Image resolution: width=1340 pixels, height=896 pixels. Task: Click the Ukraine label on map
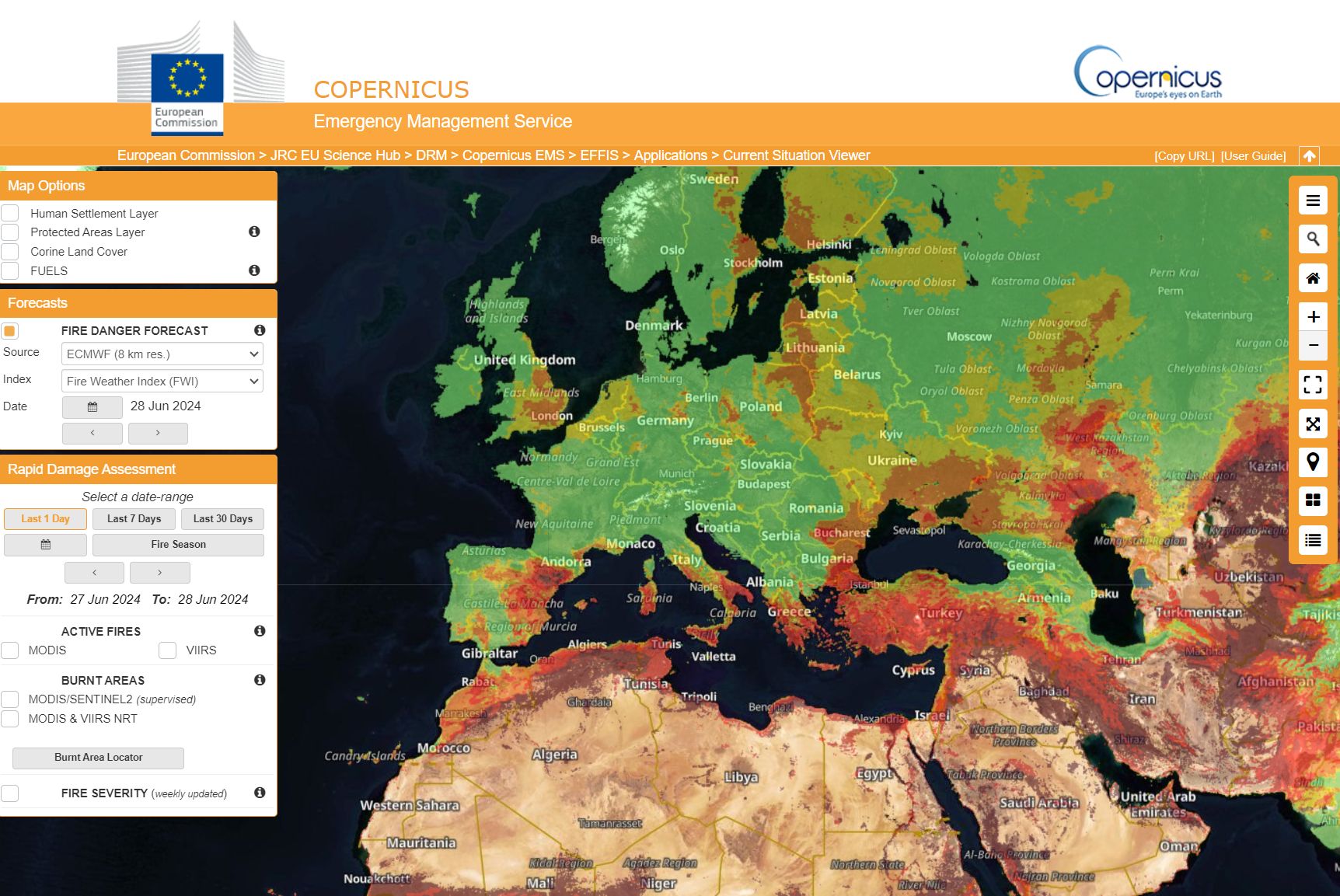(x=892, y=460)
